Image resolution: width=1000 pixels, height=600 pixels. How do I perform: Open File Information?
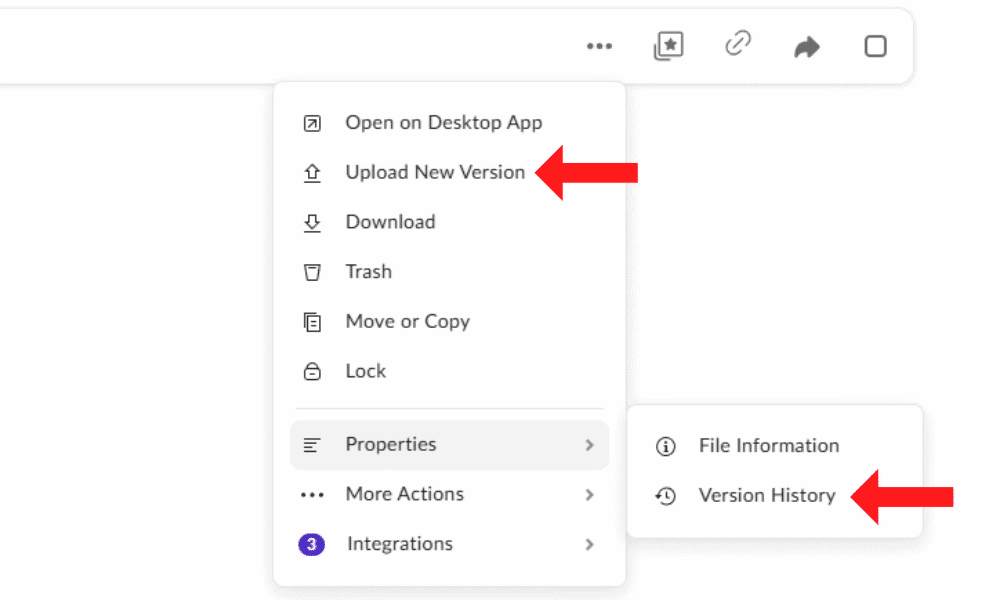(775, 446)
